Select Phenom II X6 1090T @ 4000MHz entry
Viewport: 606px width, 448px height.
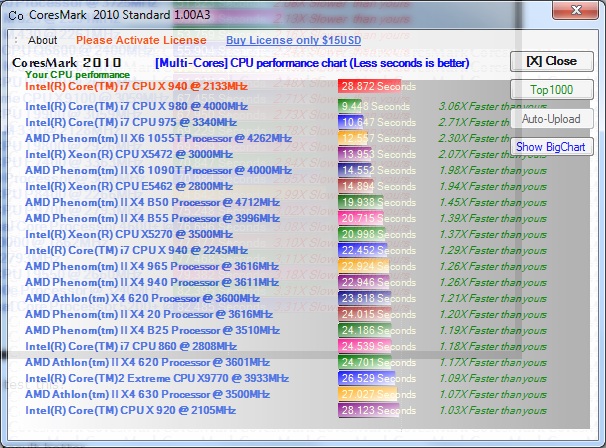(158, 170)
